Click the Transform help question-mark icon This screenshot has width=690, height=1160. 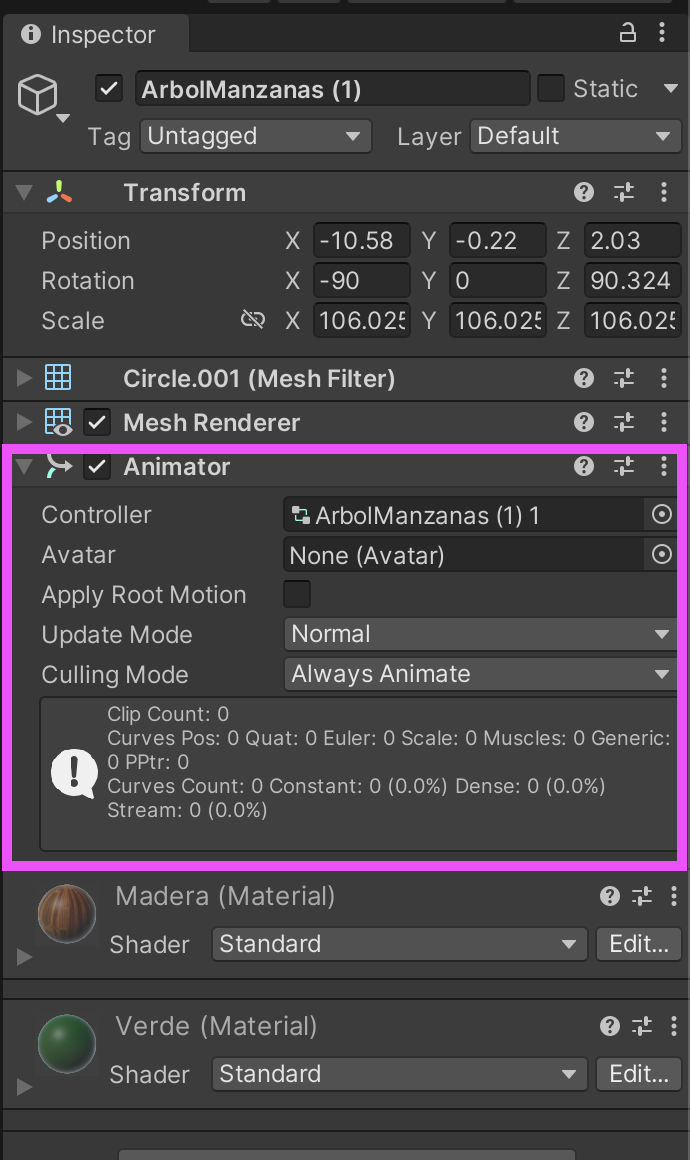584,193
